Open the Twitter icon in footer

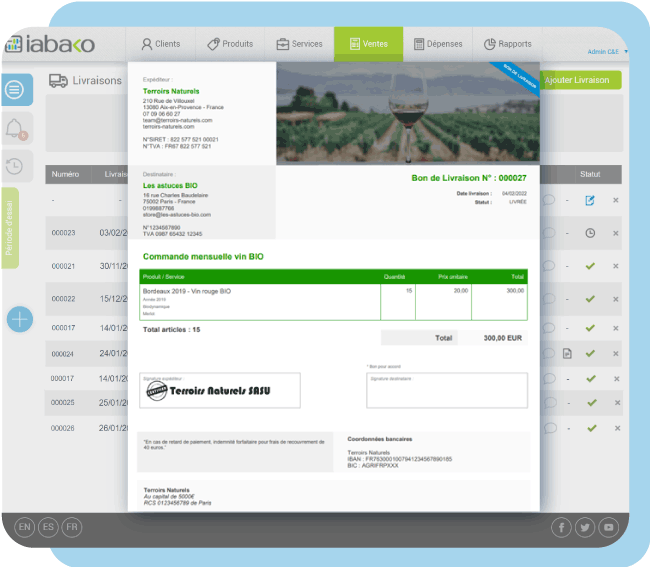pos(585,528)
